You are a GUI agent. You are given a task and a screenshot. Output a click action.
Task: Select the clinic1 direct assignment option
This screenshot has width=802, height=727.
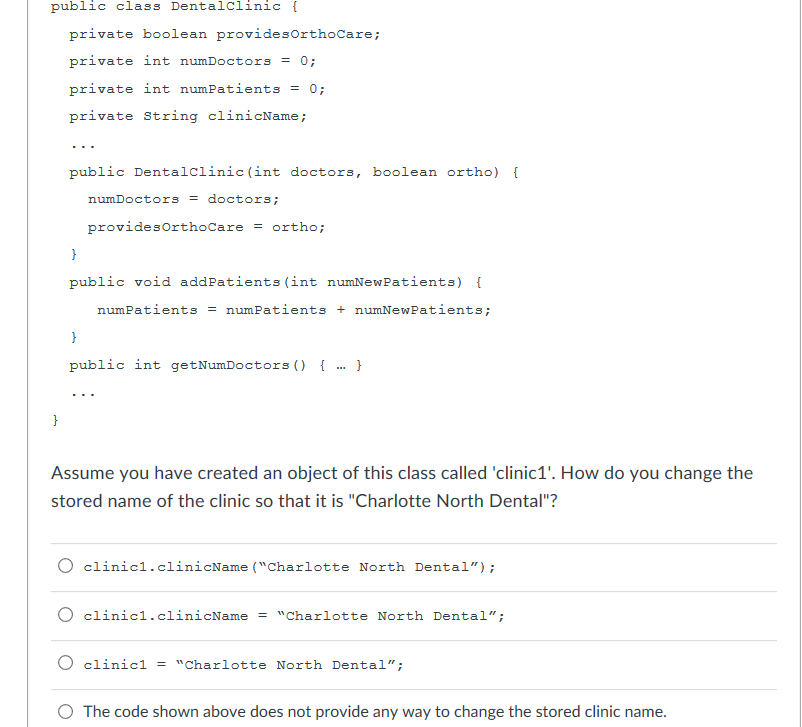click(65, 663)
